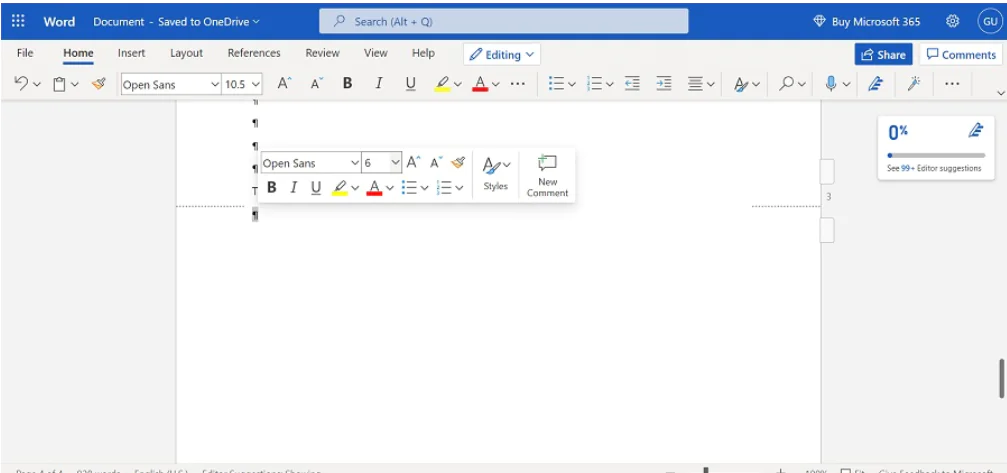Expand ribbon font color dropdown arrow
1007x473 pixels.
(495, 84)
